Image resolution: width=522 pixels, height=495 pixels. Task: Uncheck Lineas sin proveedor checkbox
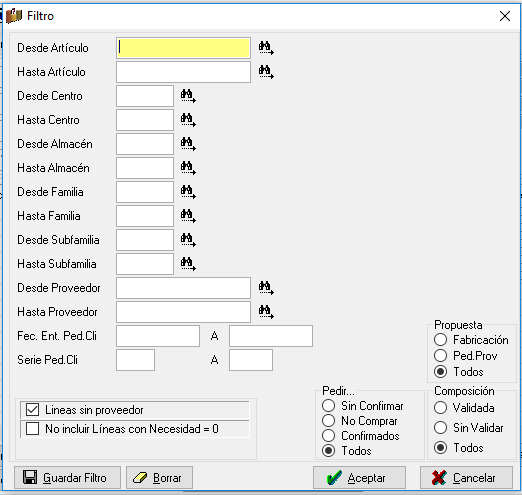click(32, 410)
